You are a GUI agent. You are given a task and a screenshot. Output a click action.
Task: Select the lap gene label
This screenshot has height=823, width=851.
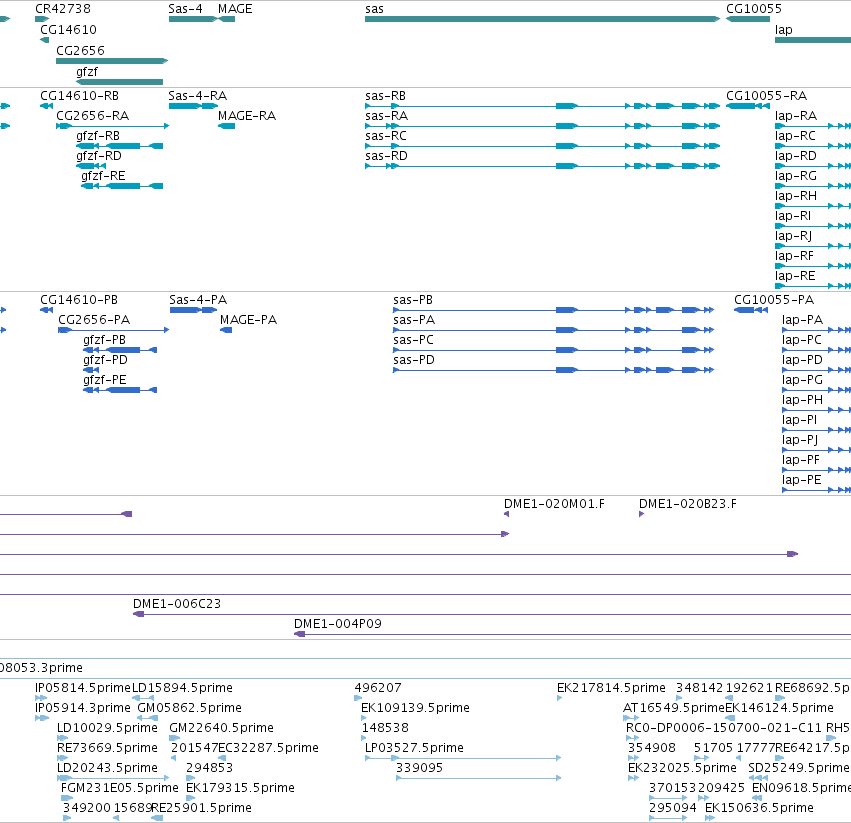click(x=783, y=30)
